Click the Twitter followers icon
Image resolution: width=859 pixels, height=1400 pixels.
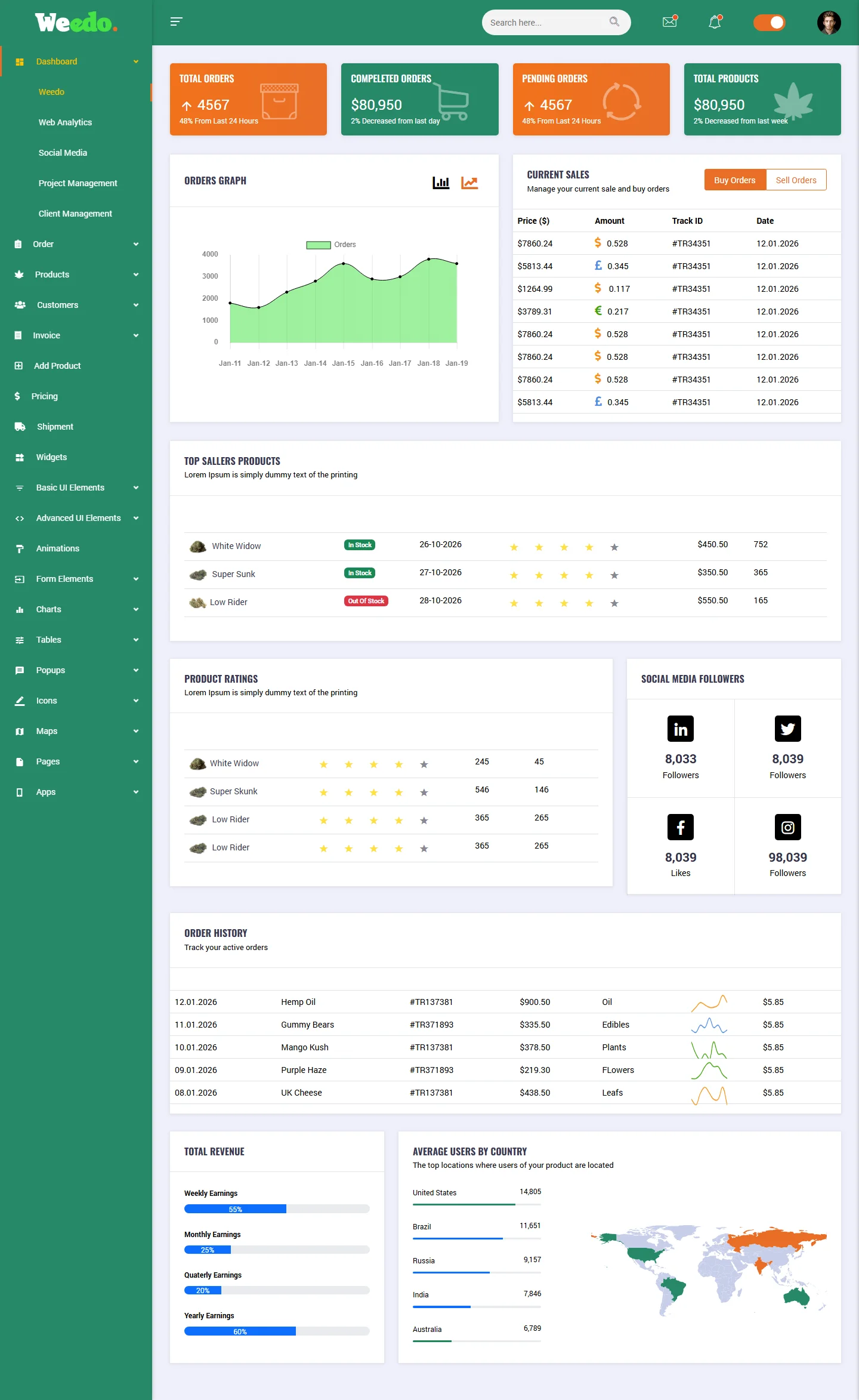click(x=788, y=729)
